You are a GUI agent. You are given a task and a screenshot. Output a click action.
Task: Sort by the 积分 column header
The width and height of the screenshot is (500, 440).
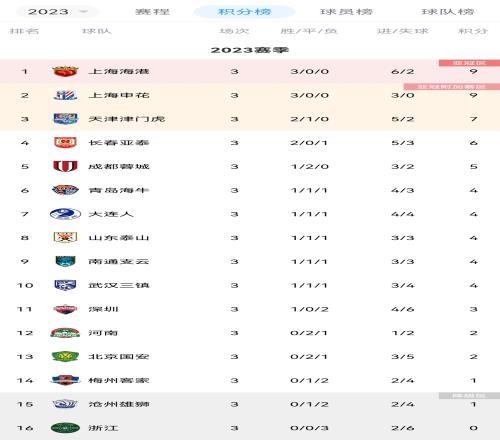[x=473, y=31]
